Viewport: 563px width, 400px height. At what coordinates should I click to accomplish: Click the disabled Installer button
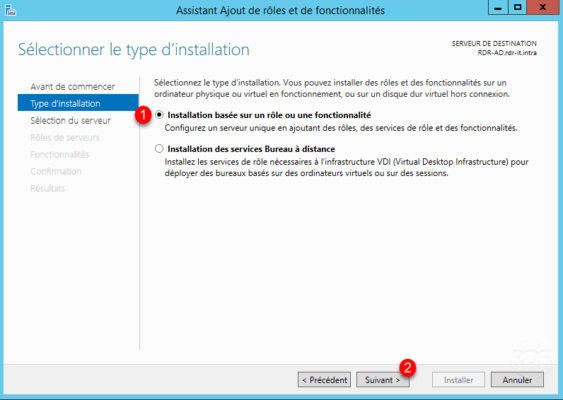coord(459,380)
